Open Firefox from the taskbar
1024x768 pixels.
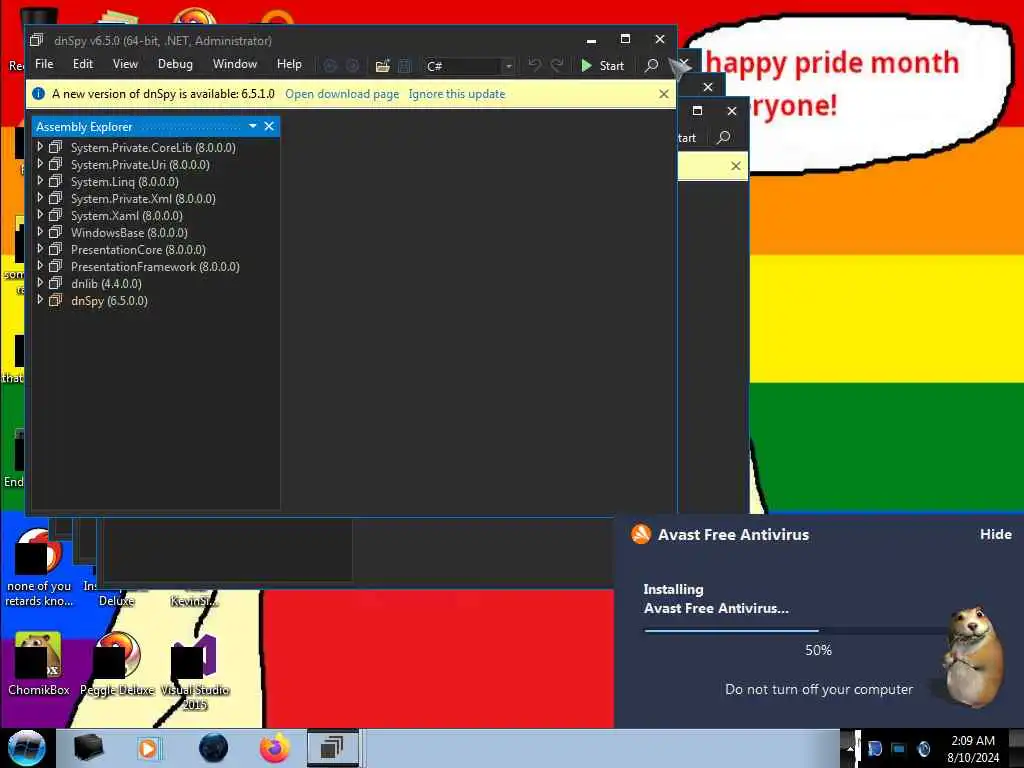275,748
